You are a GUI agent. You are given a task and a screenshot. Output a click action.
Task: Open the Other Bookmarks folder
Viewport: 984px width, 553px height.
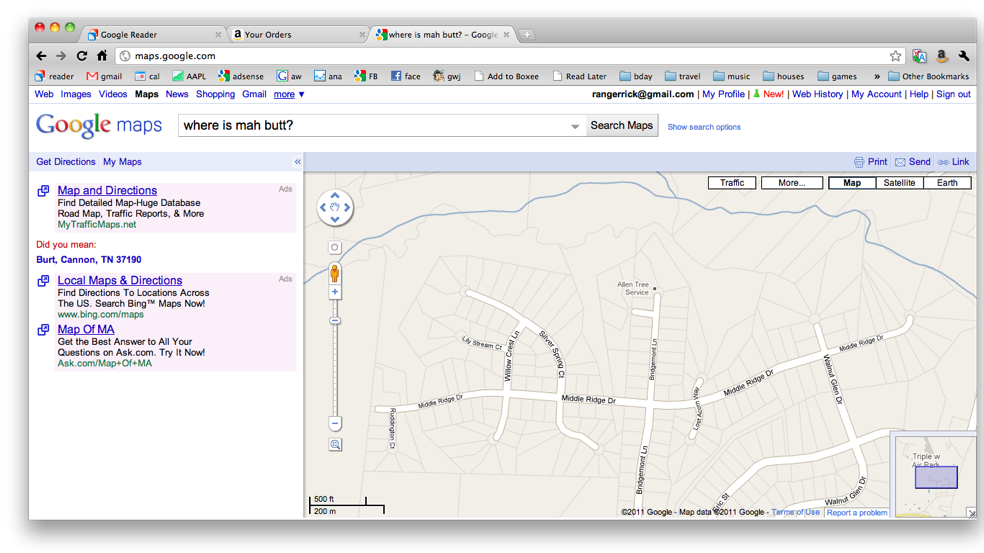(x=928, y=77)
